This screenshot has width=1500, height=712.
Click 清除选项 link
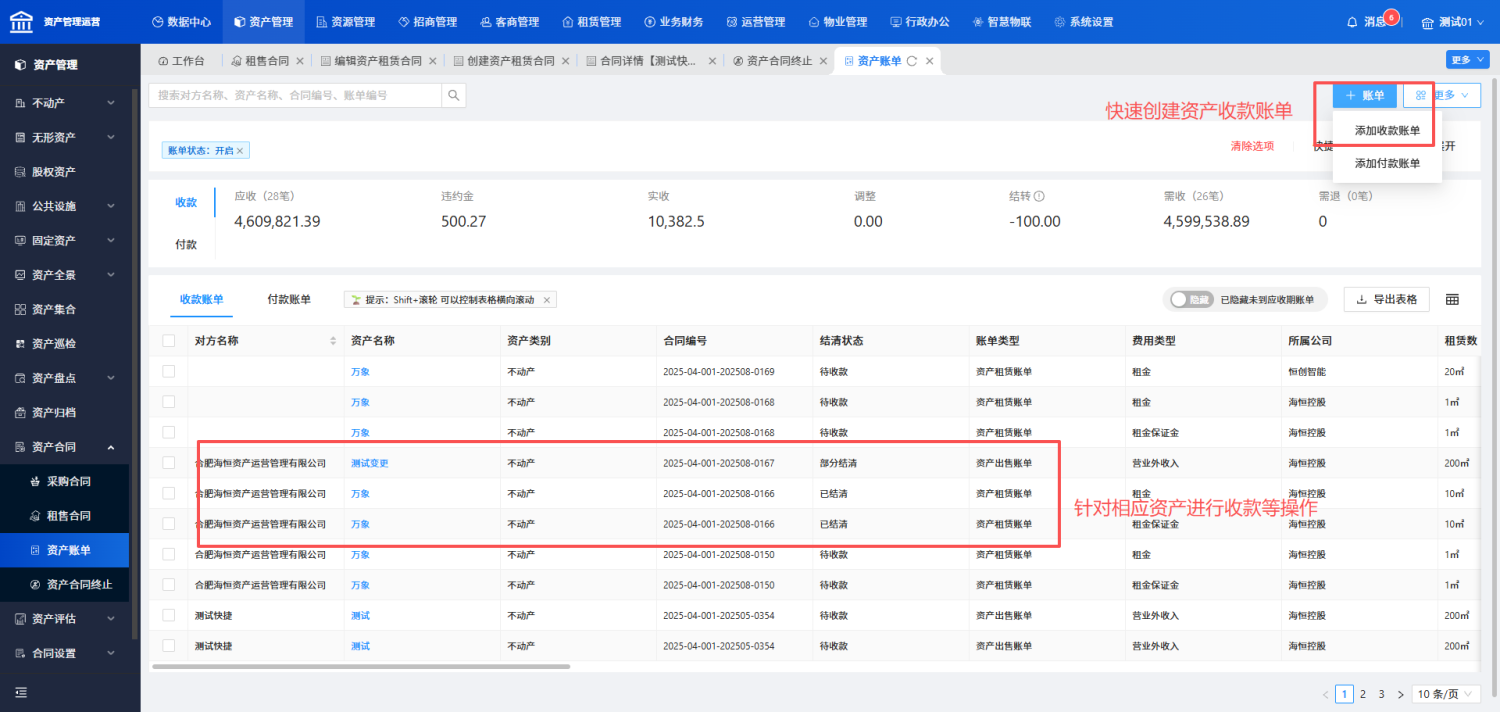pos(1252,146)
